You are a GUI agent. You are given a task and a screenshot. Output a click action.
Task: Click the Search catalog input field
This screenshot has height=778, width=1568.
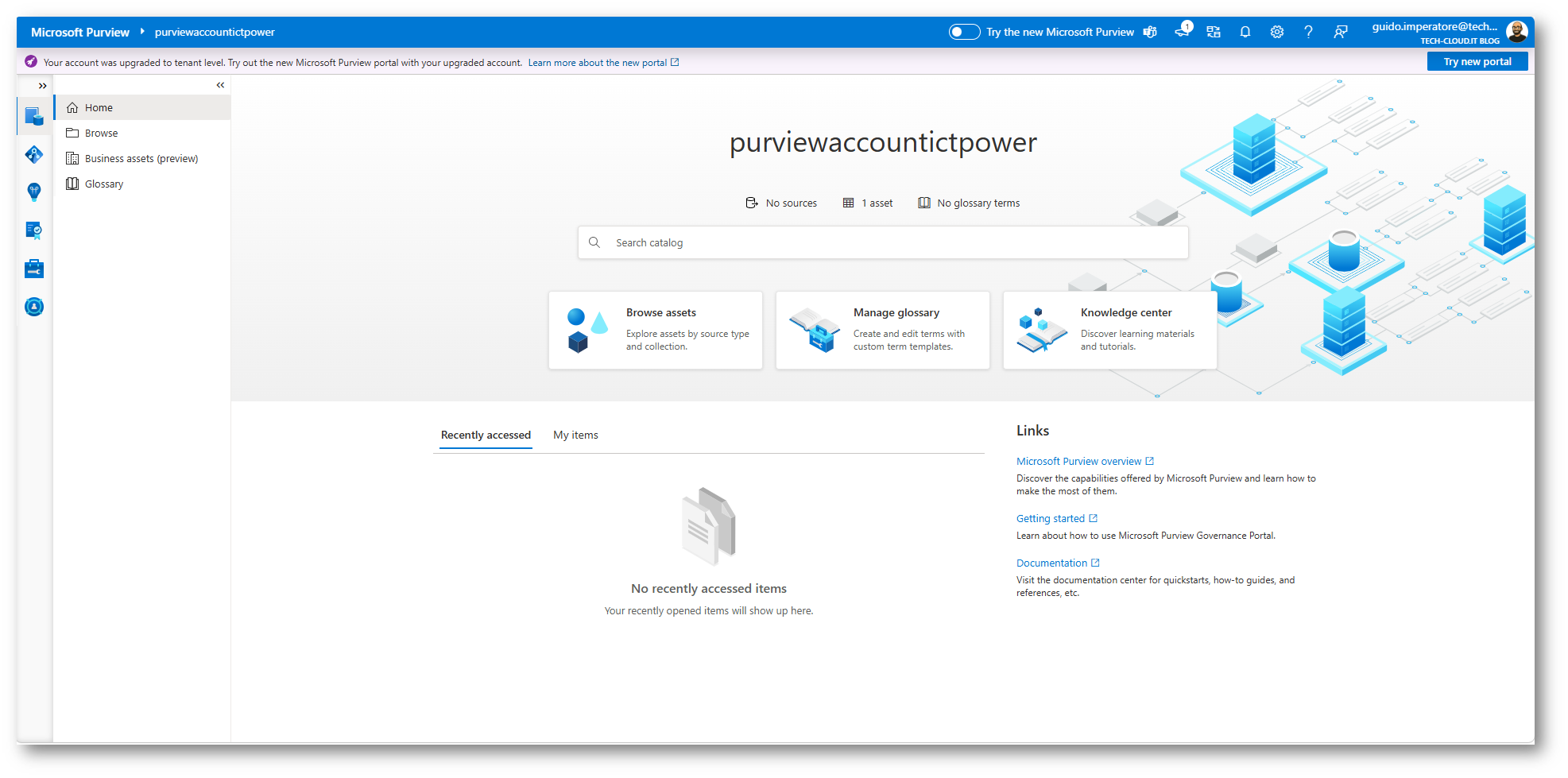(x=883, y=242)
